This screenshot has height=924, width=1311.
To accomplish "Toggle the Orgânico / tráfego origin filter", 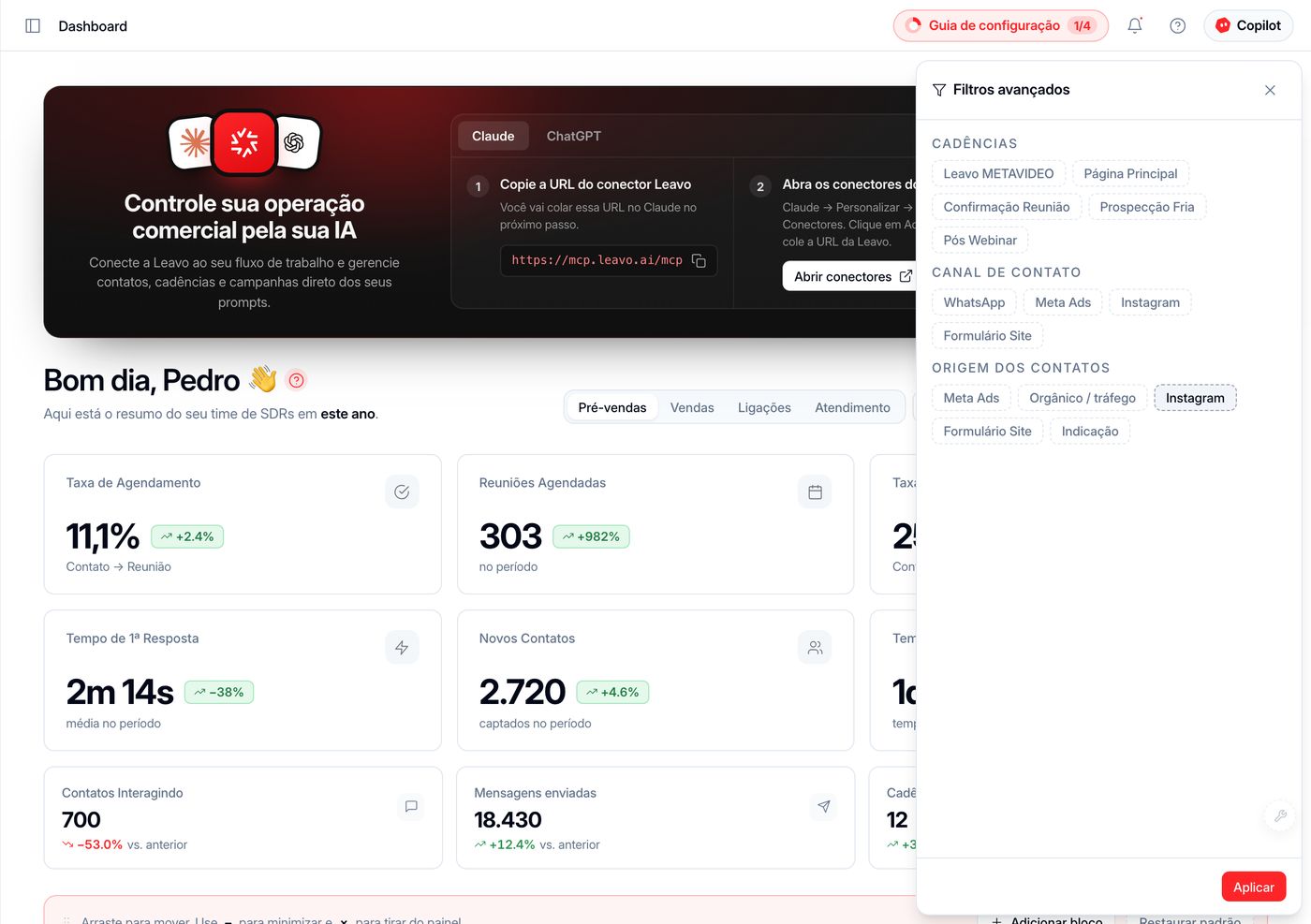I will pyautogui.click(x=1083, y=398).
